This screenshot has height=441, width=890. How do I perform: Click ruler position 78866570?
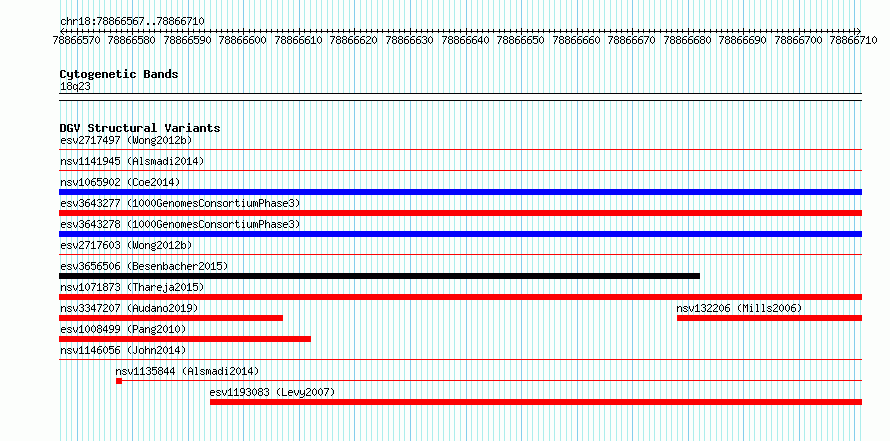tap(76, 40)
